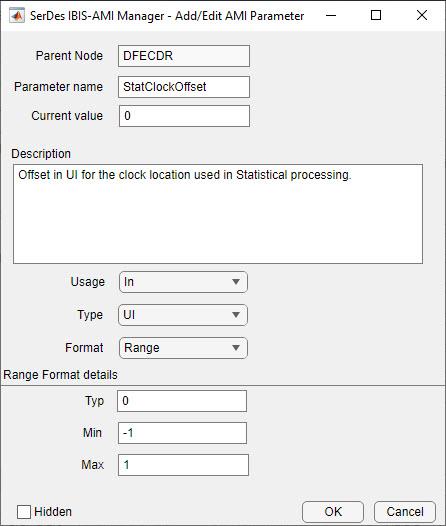
Task: Close the Add/Edit AMI Parameter dialog
Action: pos(422,15)
